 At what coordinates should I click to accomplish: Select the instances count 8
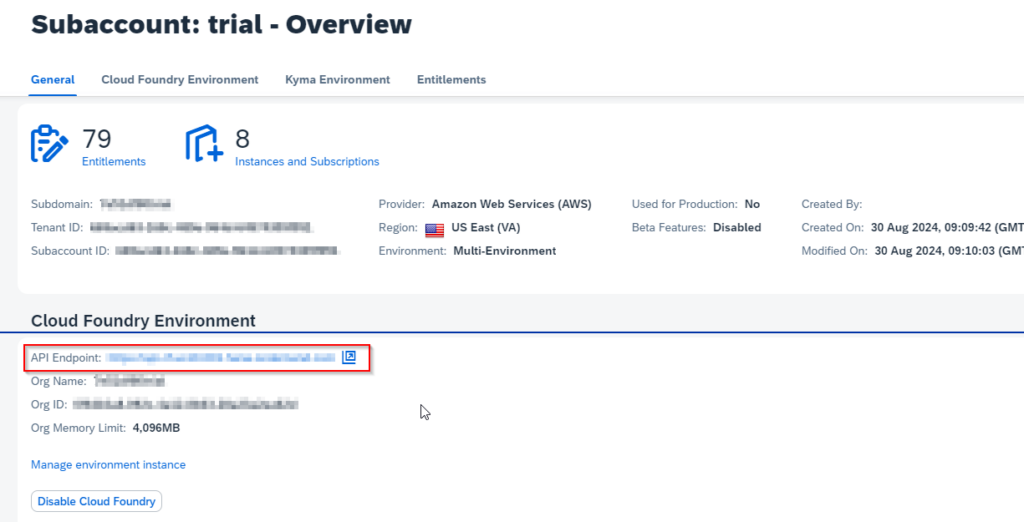242,139
